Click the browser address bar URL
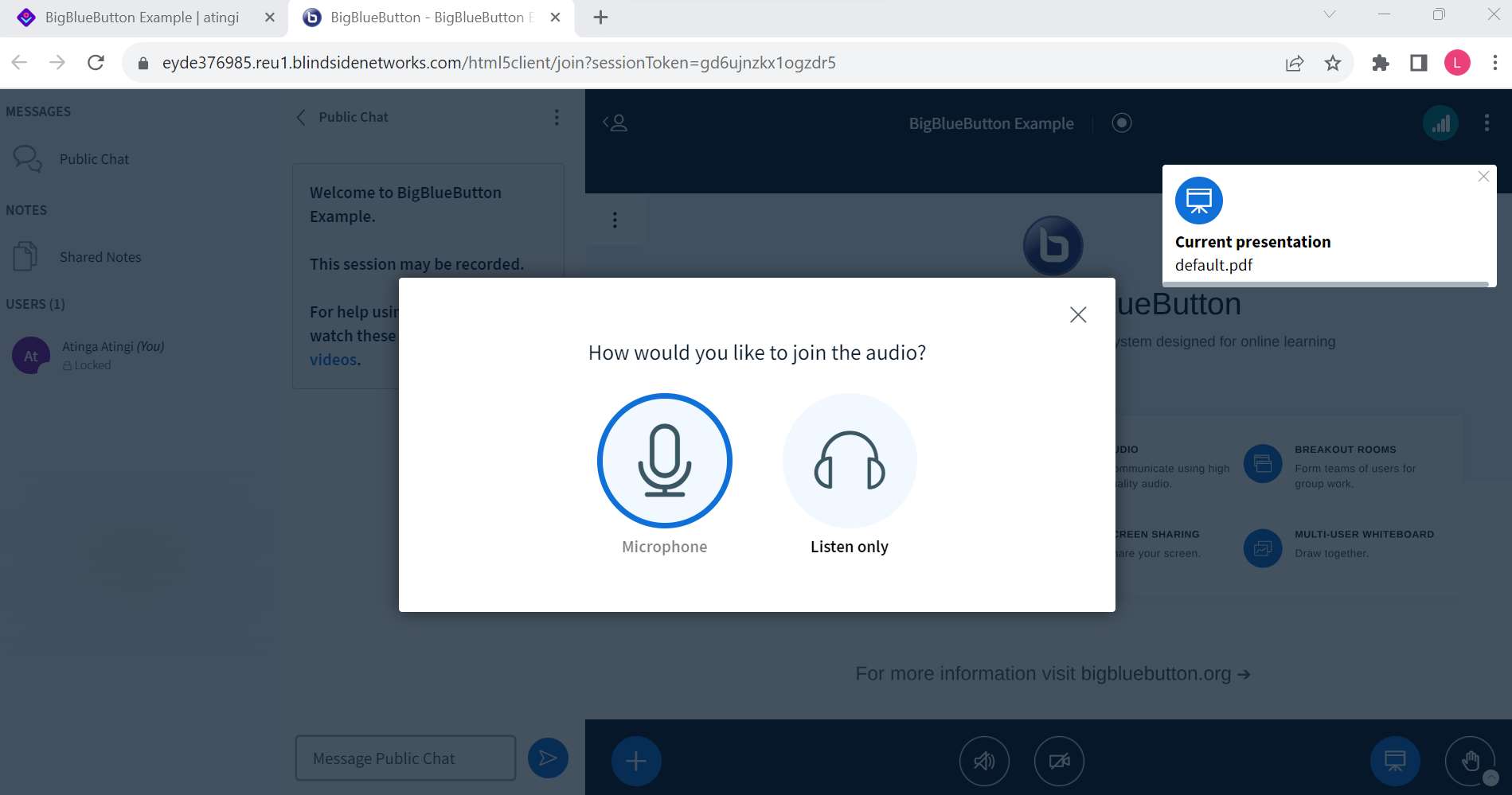 [498, 63]
